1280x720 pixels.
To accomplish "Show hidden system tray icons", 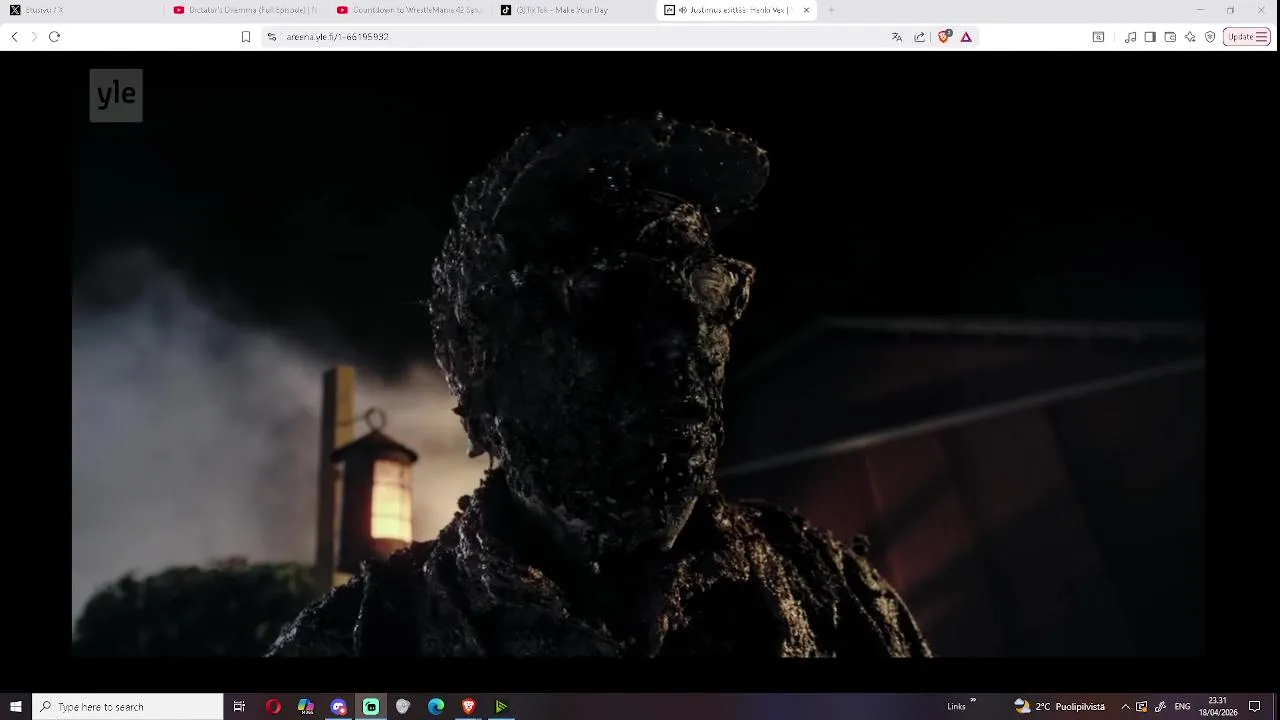I will tap(1125, 707).
